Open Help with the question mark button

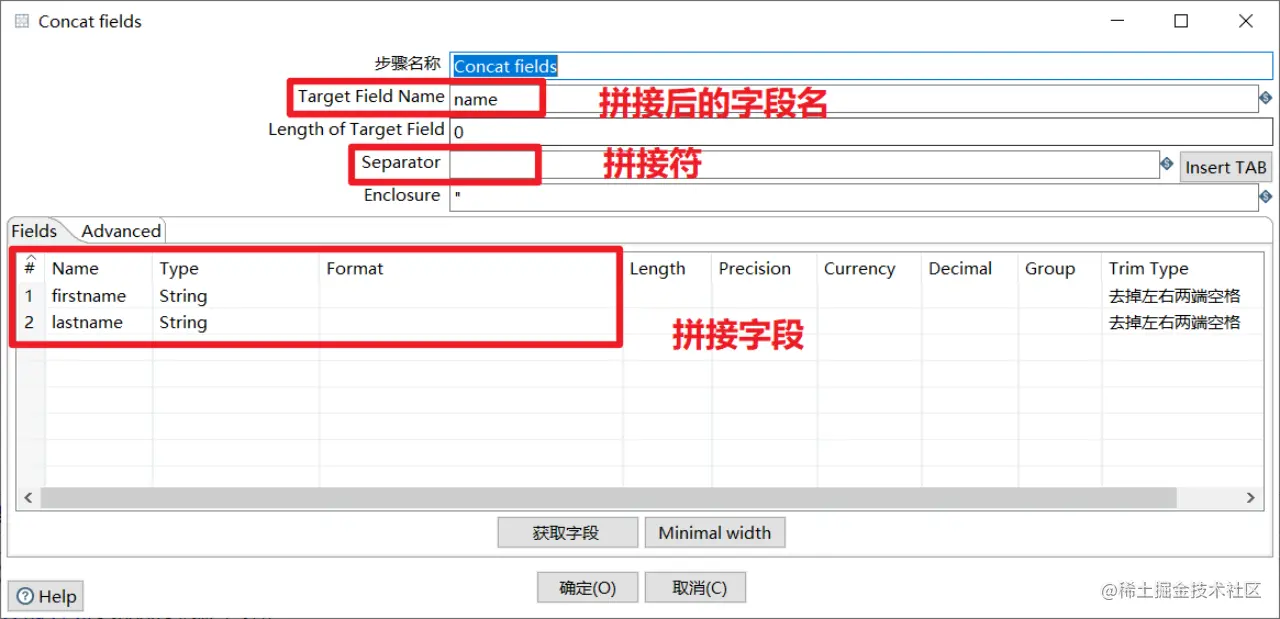(46, 596)
